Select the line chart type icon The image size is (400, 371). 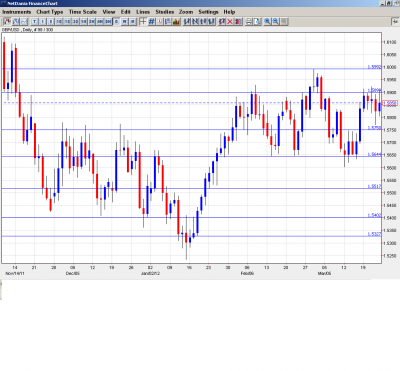[x=24, y=22]
